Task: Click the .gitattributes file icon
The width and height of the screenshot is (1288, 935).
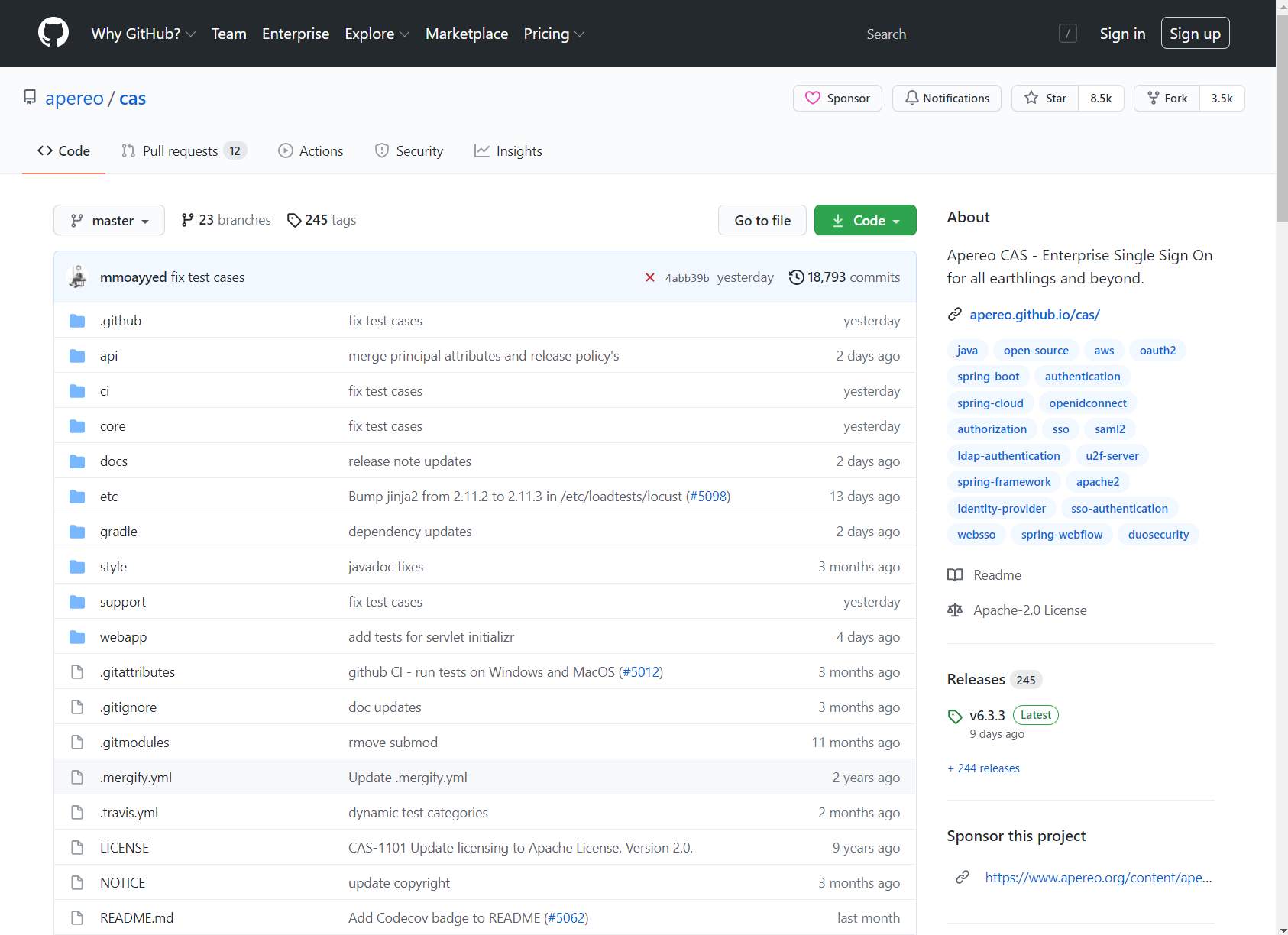Action: tap(77, 672)
